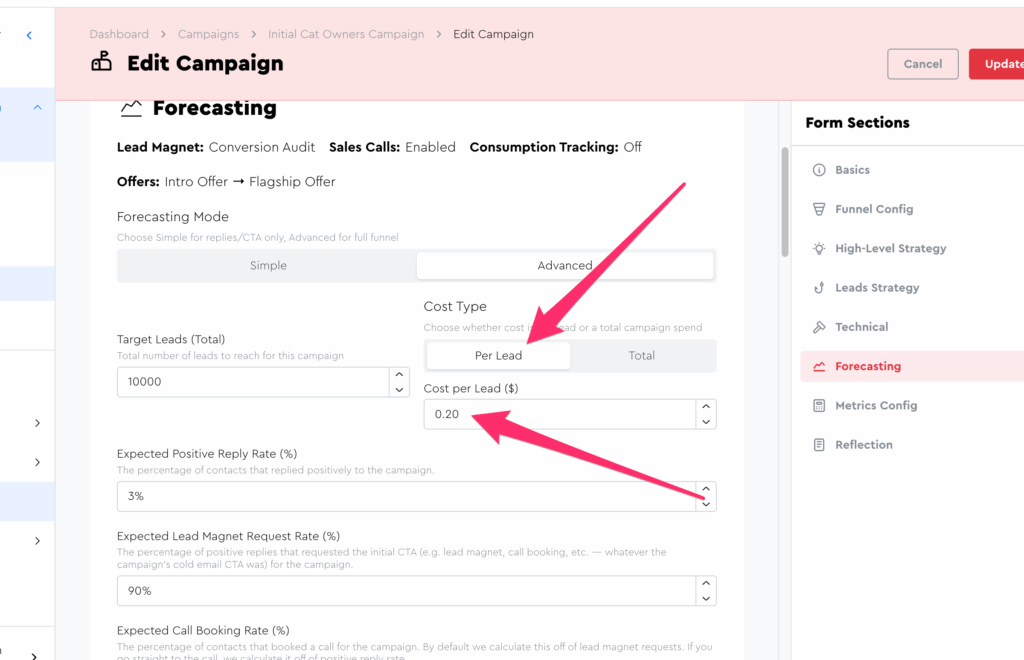Click the back chevron in left sidebar

pos(29,36)
